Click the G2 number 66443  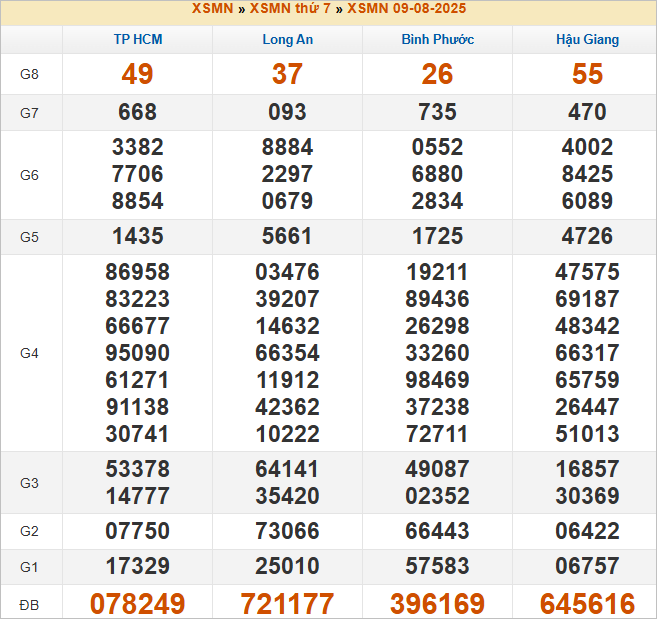click(437, 531)
